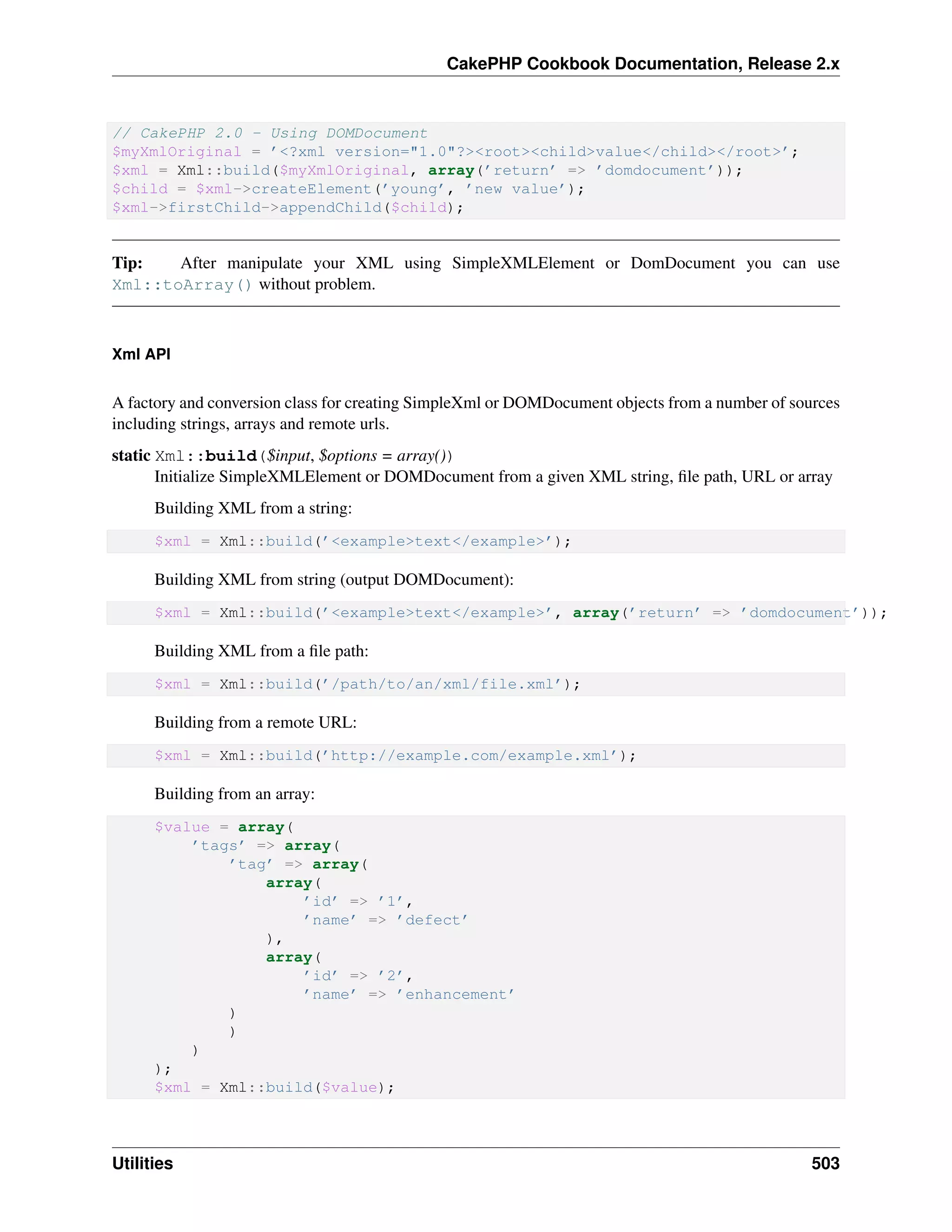Click the 'Xml API' section heading
The image size is (952, 1232).
141,354
